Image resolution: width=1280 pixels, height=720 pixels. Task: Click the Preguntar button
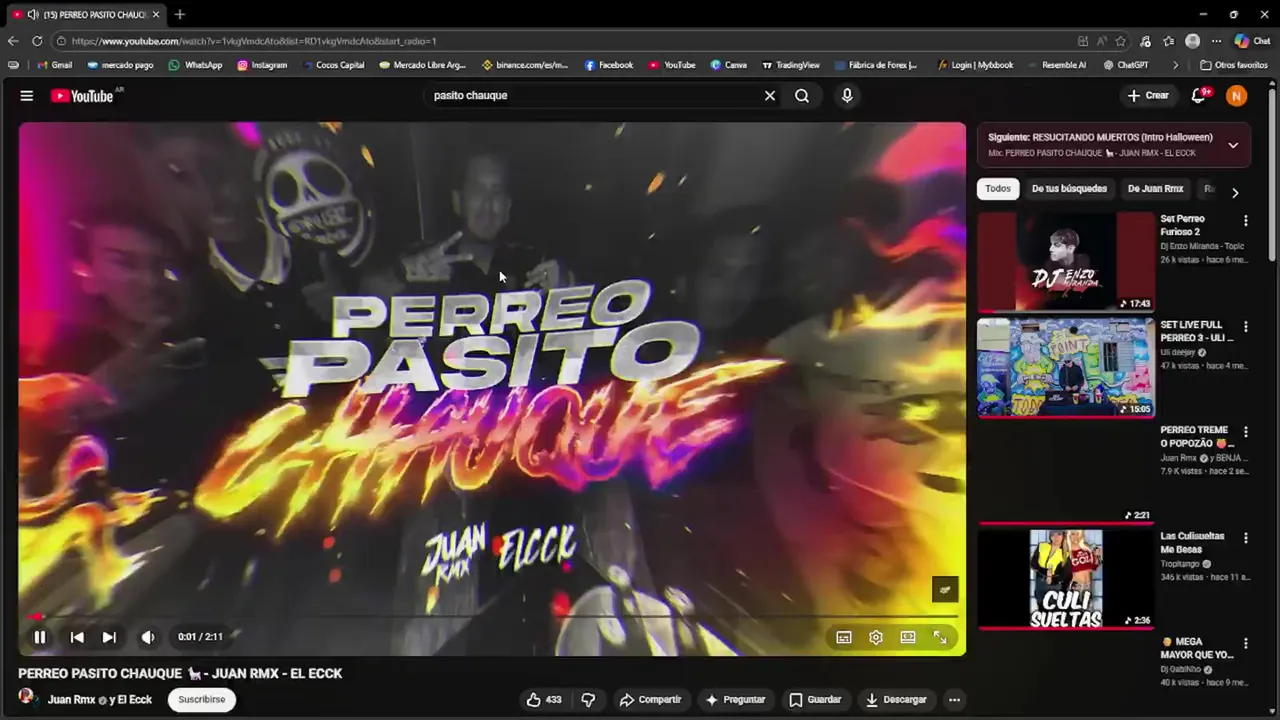[x=735, y=700]
